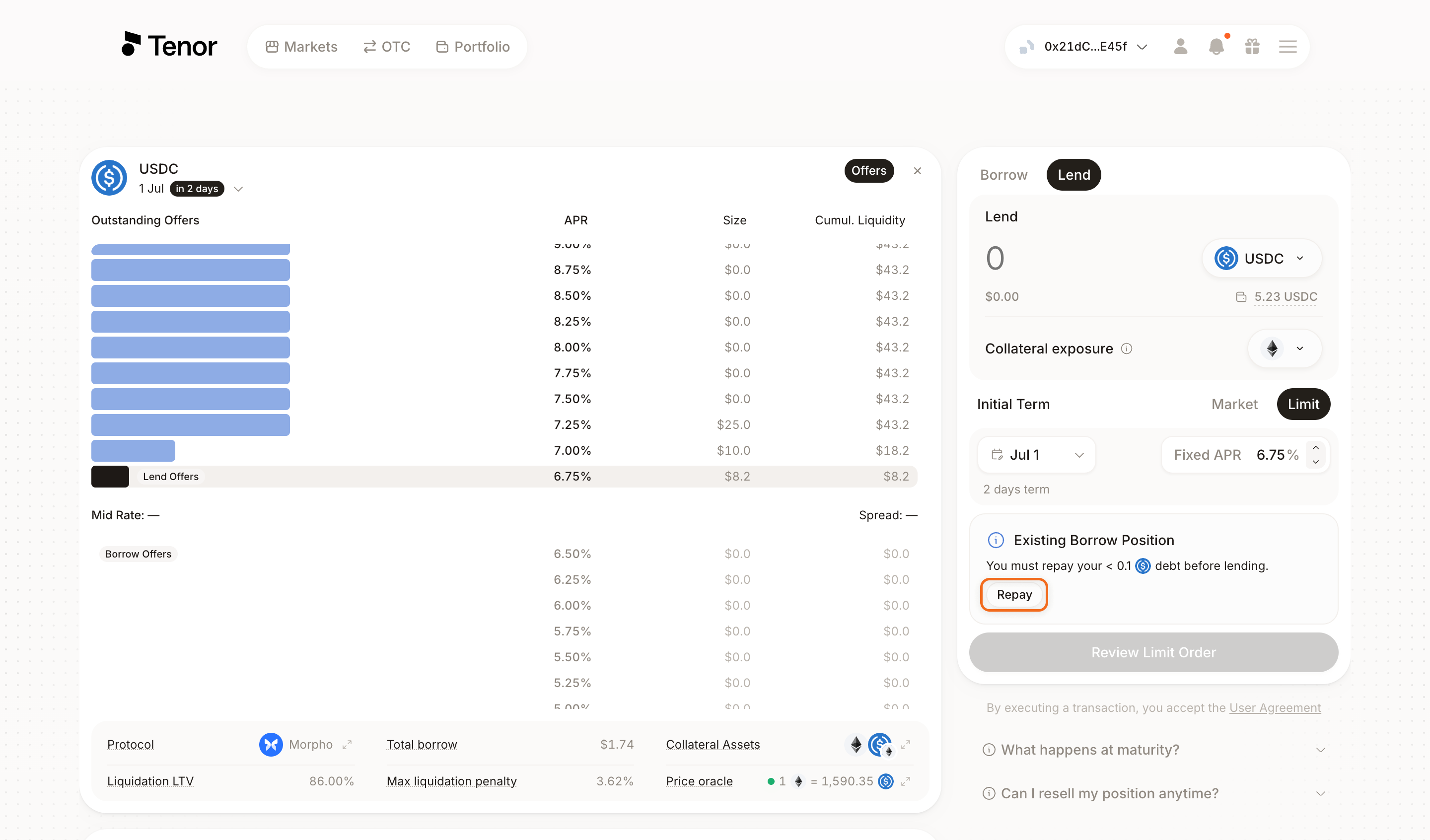Open wallet address 0x21dC...E45f dropdown
This screenshot has width=1430, height=840.
click(x=1084, y=47)
